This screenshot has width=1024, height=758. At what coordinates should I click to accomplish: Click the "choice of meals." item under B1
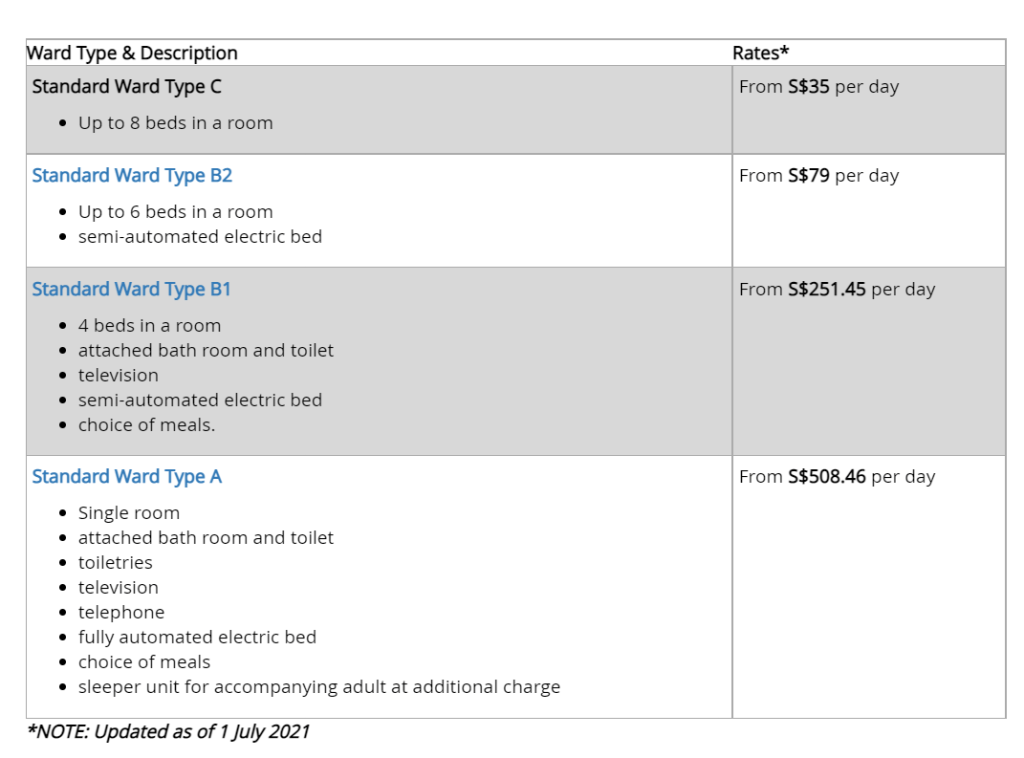coord(146,425)
